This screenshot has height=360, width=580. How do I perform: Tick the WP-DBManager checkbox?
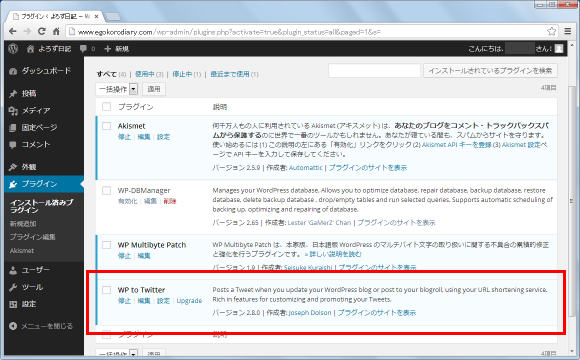click(x=107, y=191)
